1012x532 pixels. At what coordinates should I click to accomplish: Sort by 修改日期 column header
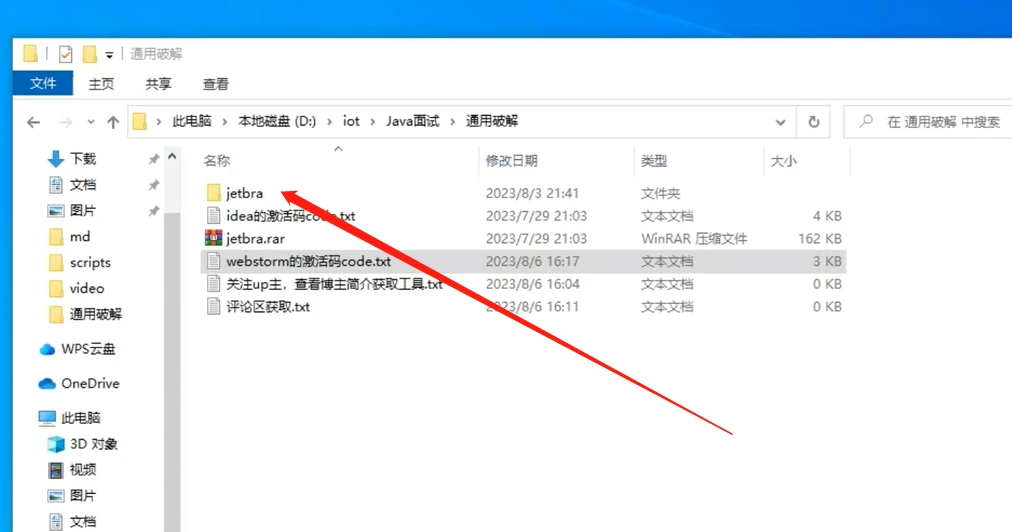point(511,161)
